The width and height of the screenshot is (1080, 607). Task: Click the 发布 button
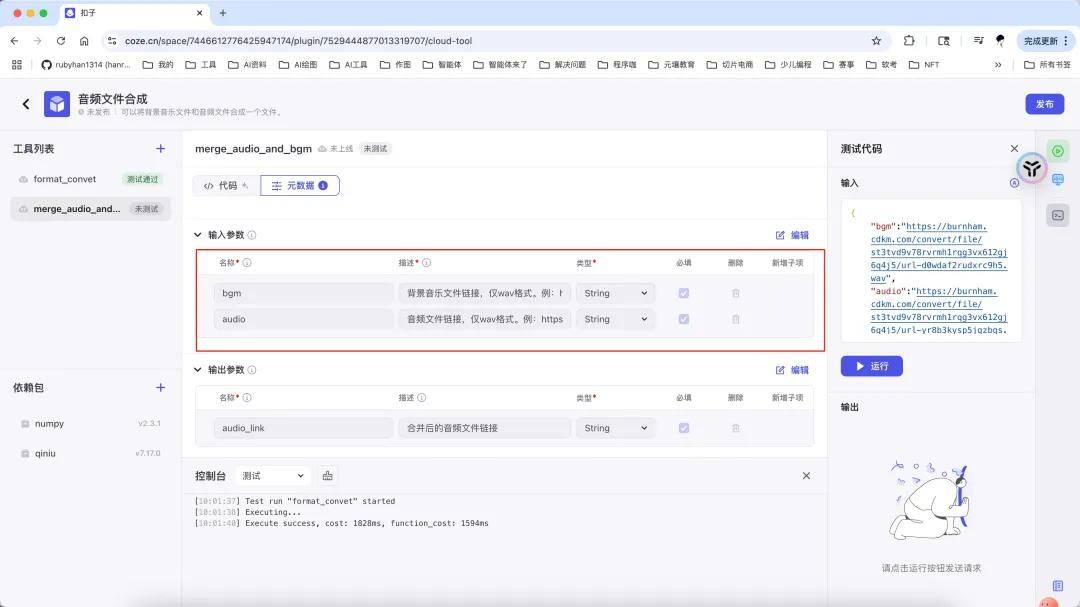click(1044, 104)
